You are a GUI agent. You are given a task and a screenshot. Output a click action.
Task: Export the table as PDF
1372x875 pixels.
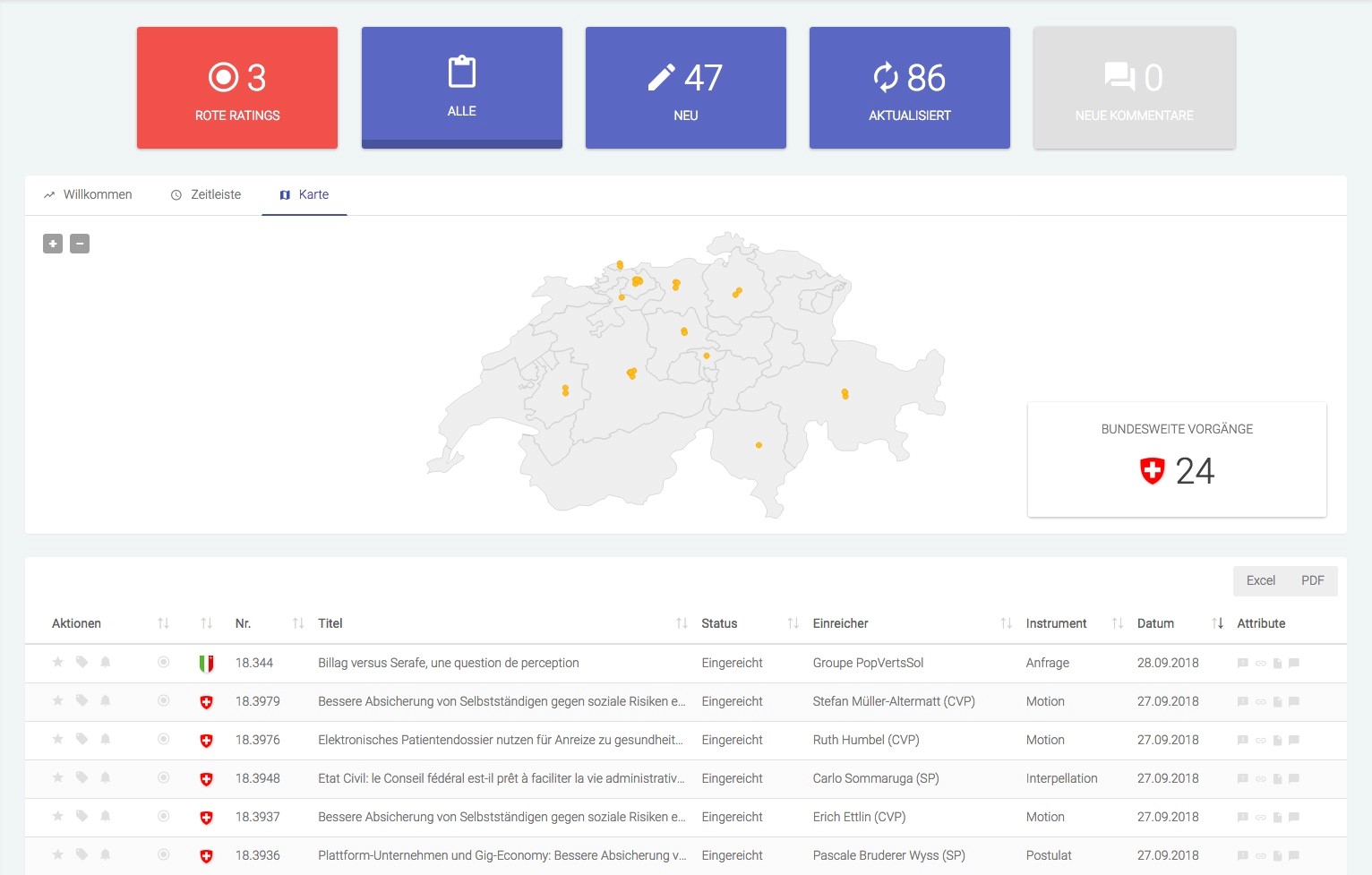point(1313,580)
